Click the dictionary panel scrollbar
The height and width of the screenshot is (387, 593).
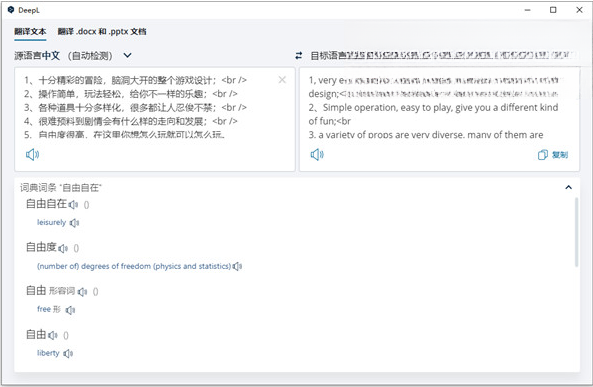click(x=576, y=232)
